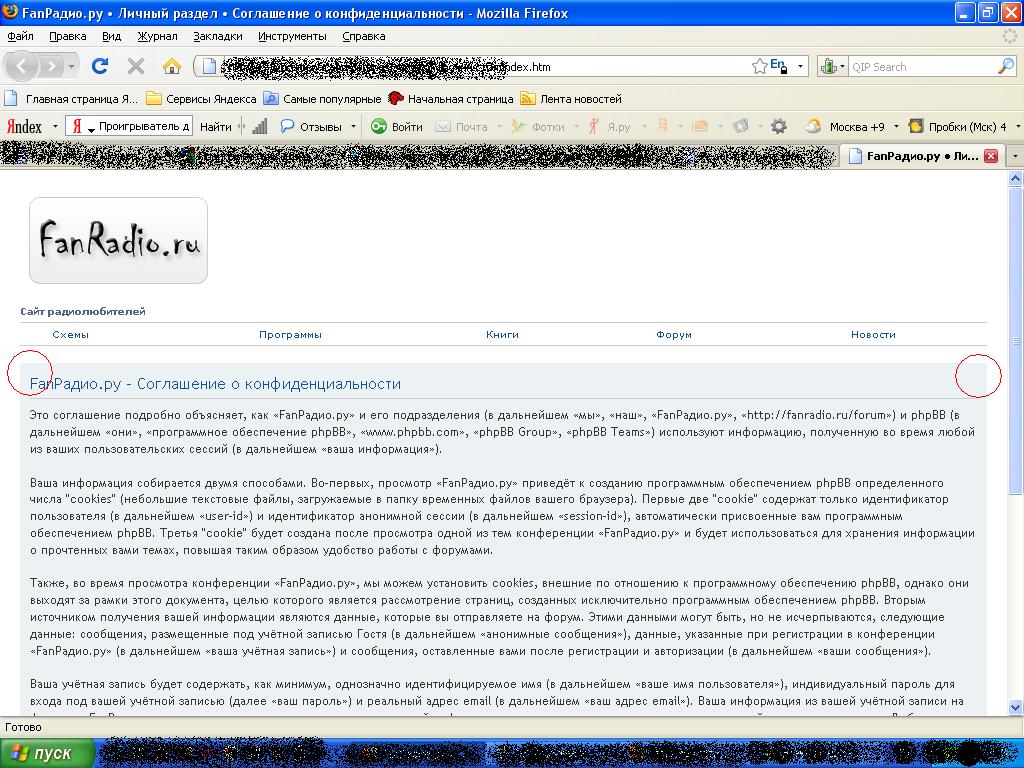The height and width of the screenshot is (768, 1024).
Task: Open Yandex bar settings gear
Action: 779,127
